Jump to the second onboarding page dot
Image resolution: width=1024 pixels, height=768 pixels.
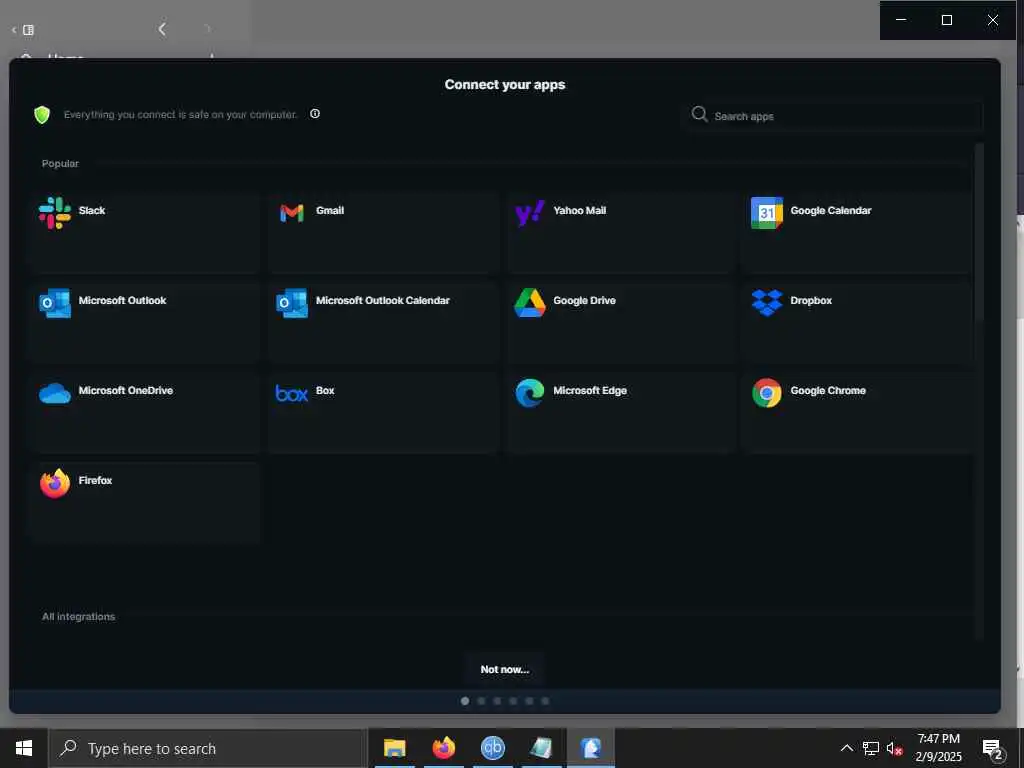tap(481, 701)
